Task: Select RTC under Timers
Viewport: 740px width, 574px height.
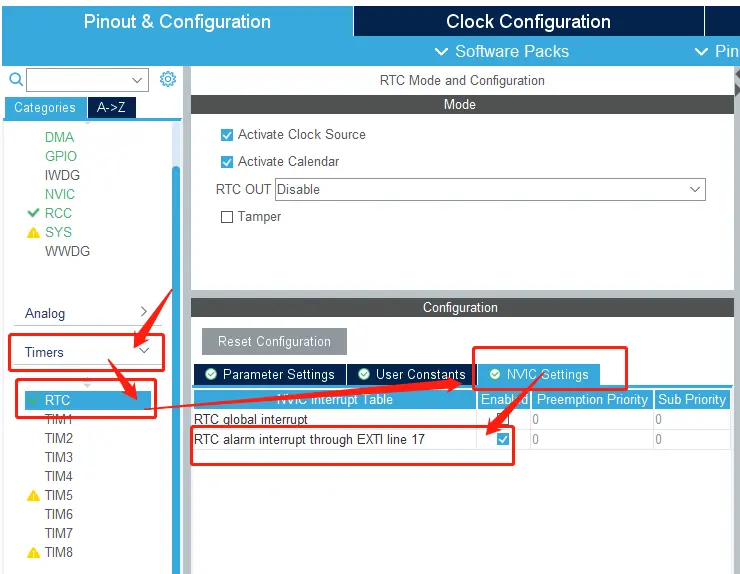Action: (88, 400)
